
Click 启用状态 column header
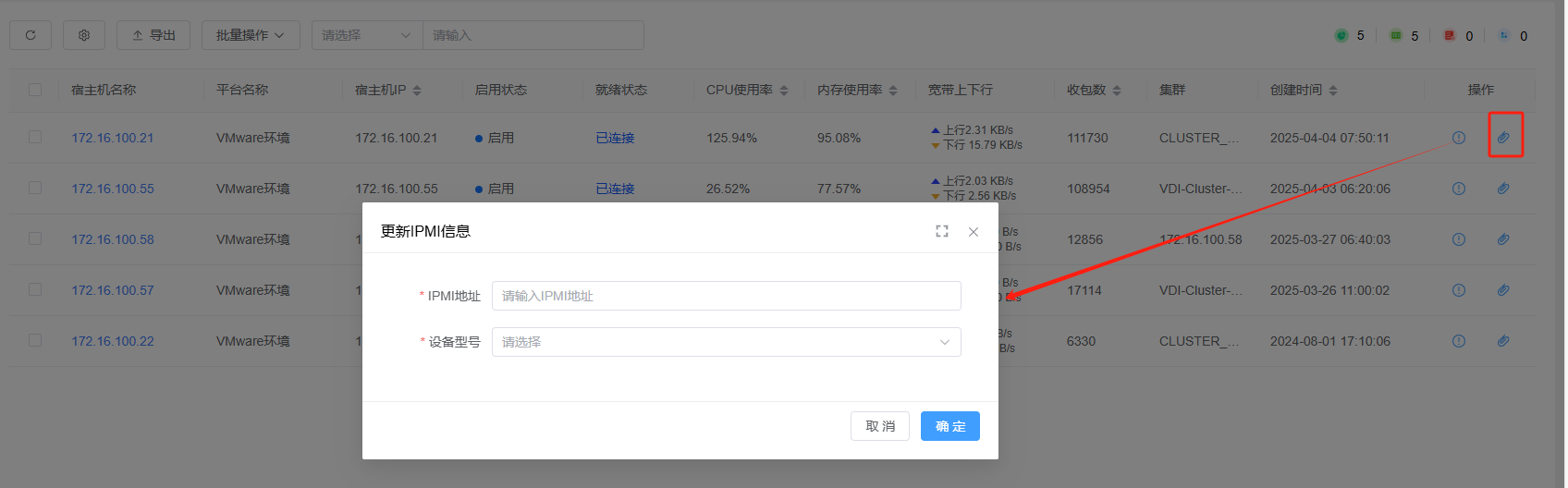pyautogui.click(x=501, y=90)
